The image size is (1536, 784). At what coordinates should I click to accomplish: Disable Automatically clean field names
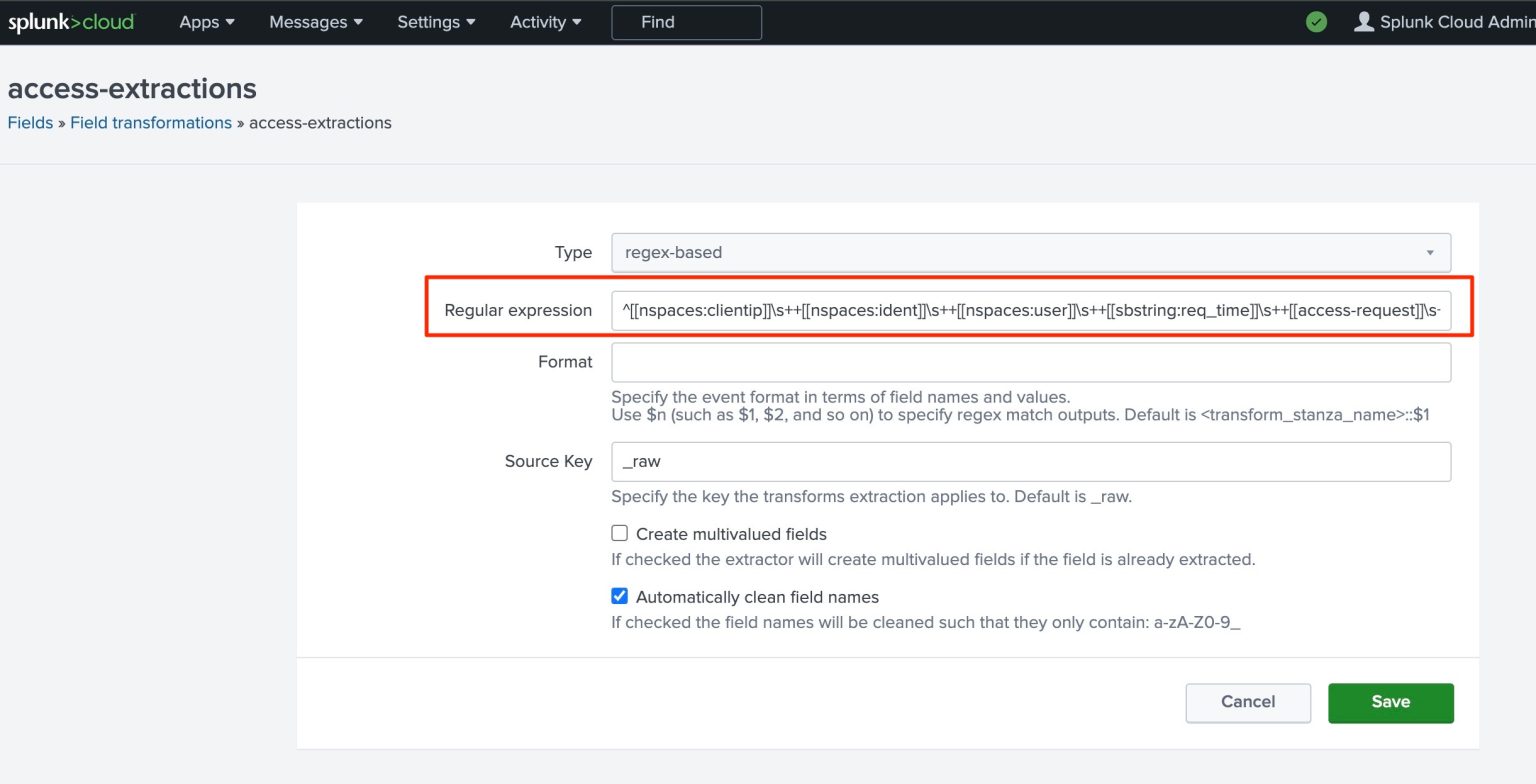[x=619, y=595]
